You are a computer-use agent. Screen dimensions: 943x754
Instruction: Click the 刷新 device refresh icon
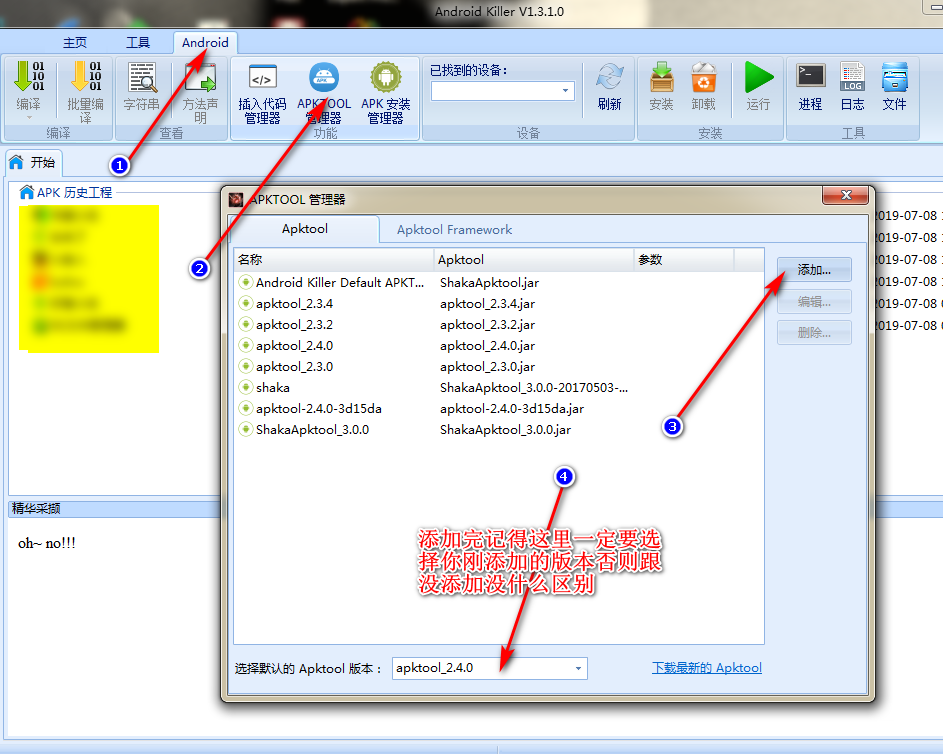coord(609,85)
